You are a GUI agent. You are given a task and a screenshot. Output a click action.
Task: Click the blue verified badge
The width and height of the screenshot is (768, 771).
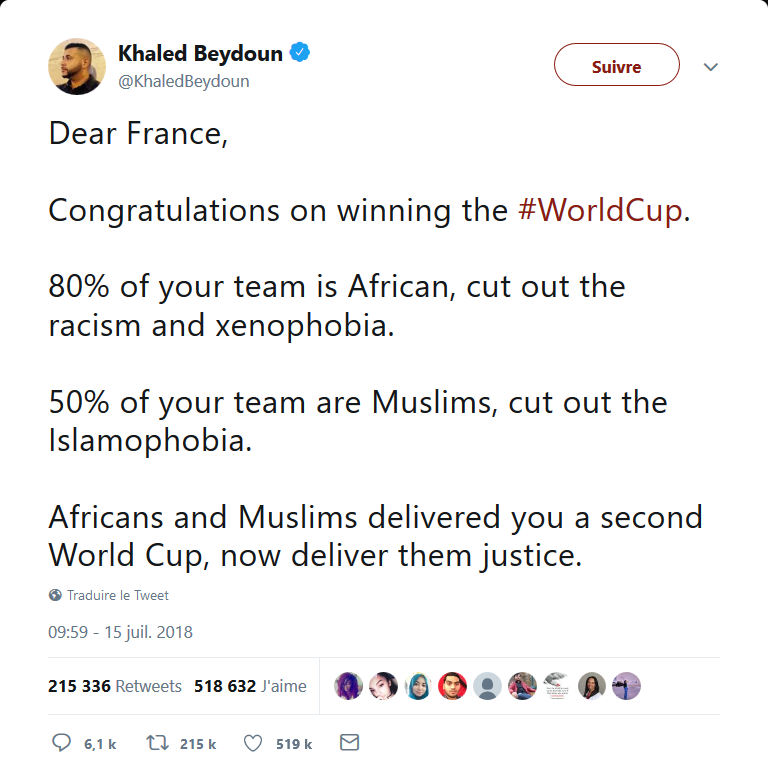[299, 53]
